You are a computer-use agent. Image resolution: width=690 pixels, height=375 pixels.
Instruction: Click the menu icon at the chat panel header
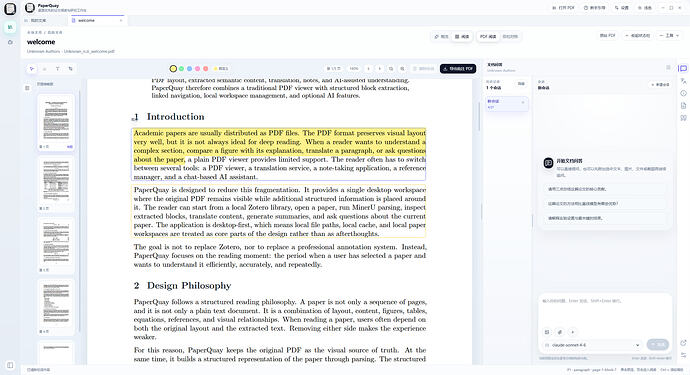(668, 67)
